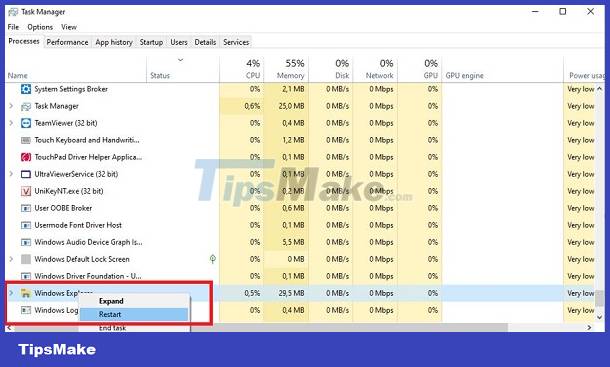Choose Expand in the context menu
This screenshot has height=367, width=610.
pyautogui.click(x=111, y=301)
